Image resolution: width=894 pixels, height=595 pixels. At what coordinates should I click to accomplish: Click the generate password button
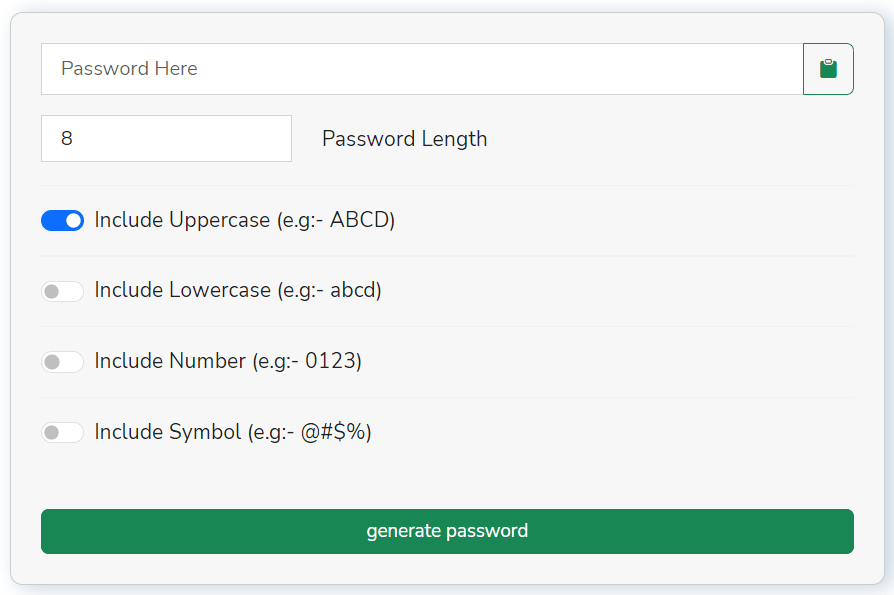(x=447, y=531)
